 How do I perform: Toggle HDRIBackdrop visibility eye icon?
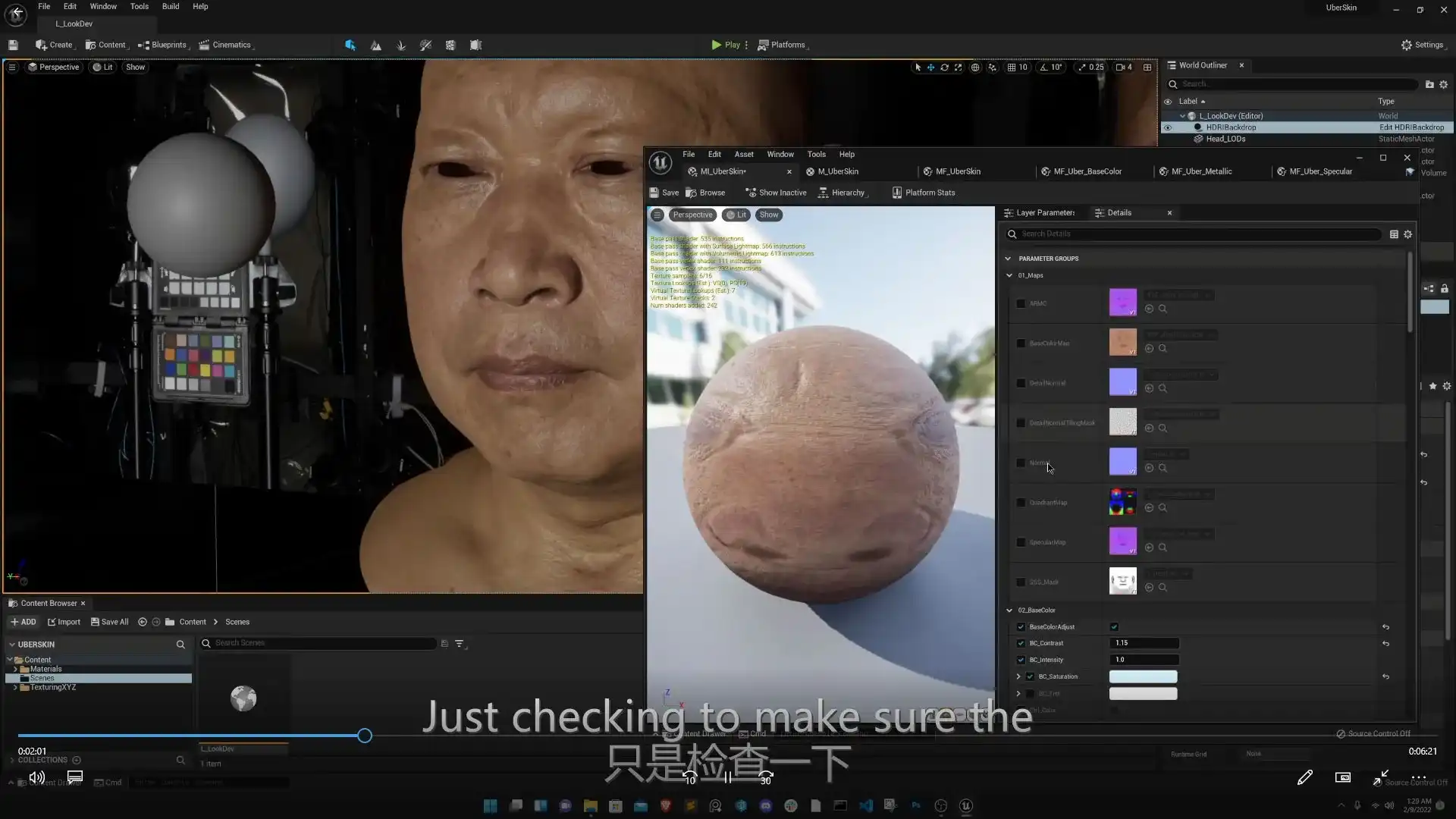[x=1167, y=127]
